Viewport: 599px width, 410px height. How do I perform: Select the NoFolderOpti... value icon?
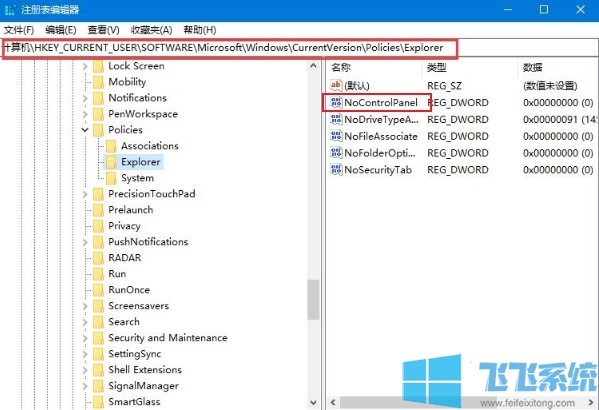pos(336,153)
